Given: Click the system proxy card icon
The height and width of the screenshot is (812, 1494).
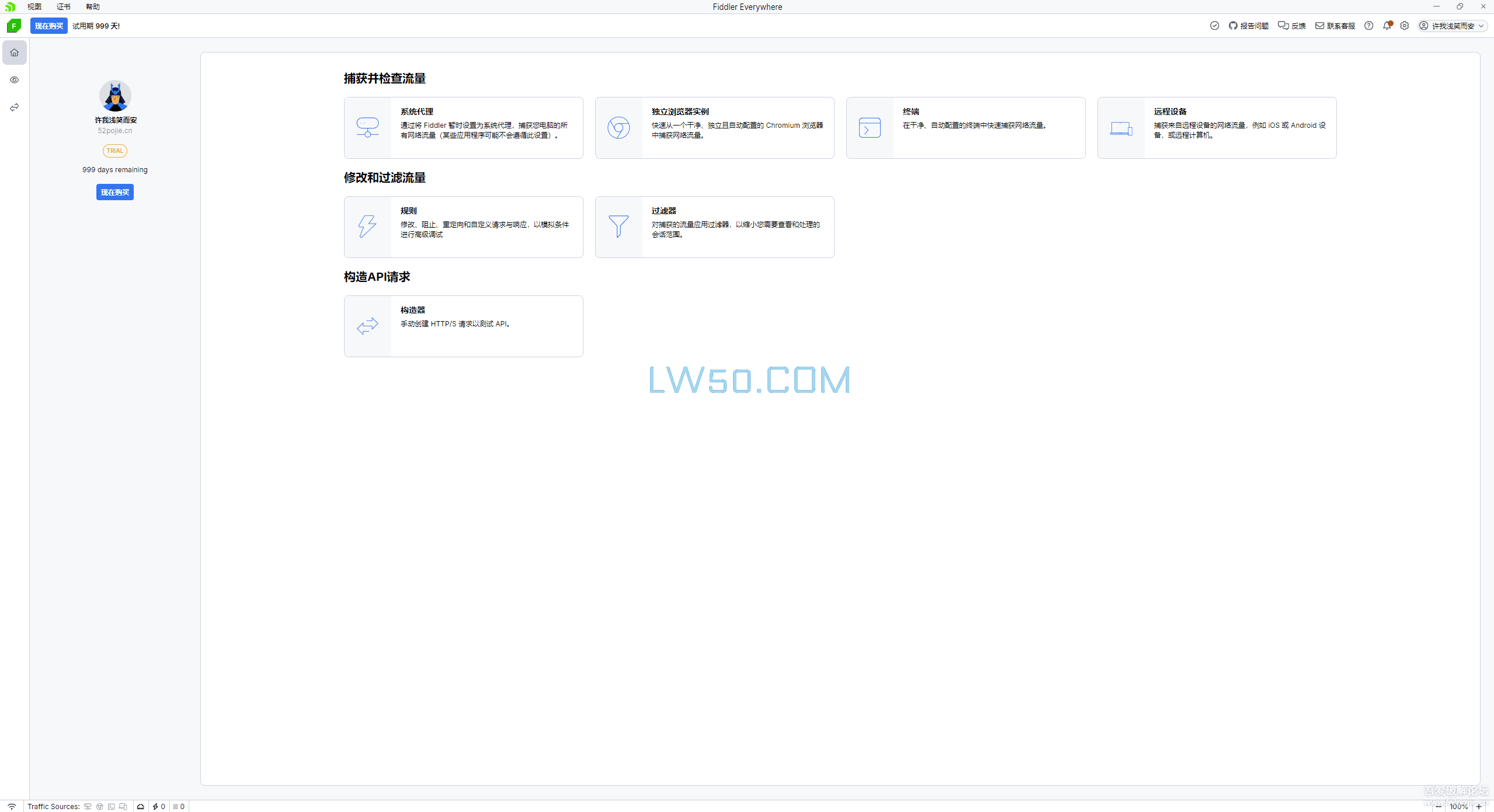Looking at the screenshot, I should (367, 127).
